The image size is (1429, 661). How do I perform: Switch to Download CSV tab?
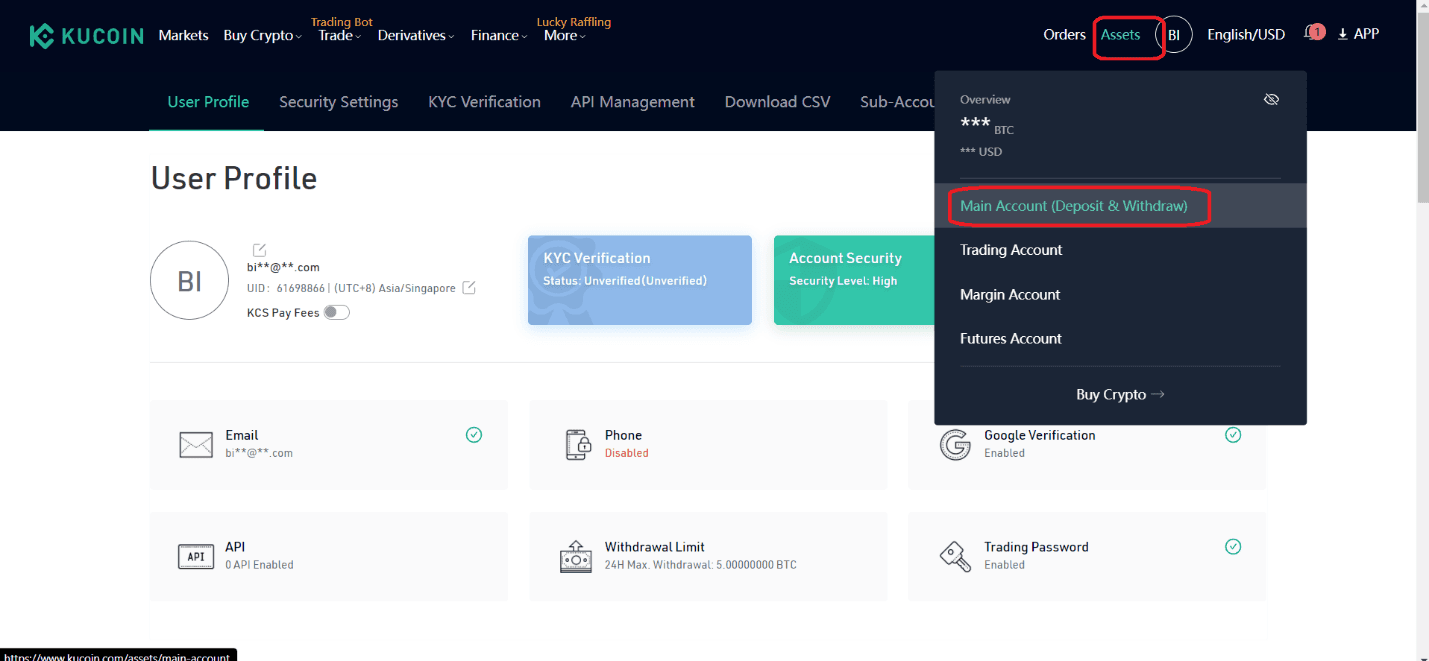(x=777, y=101)
